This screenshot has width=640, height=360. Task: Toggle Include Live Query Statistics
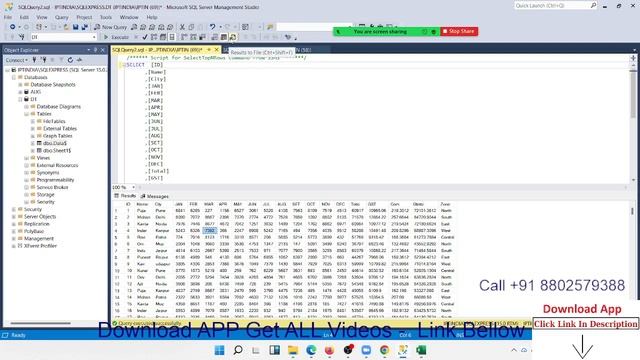pyautogui.click(x=193, y=37)
